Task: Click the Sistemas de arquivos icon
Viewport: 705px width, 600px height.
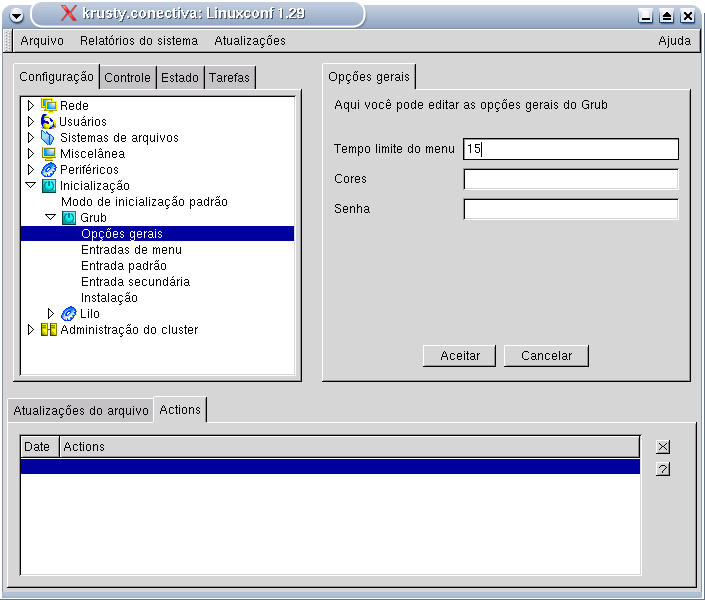Action: 48,137
